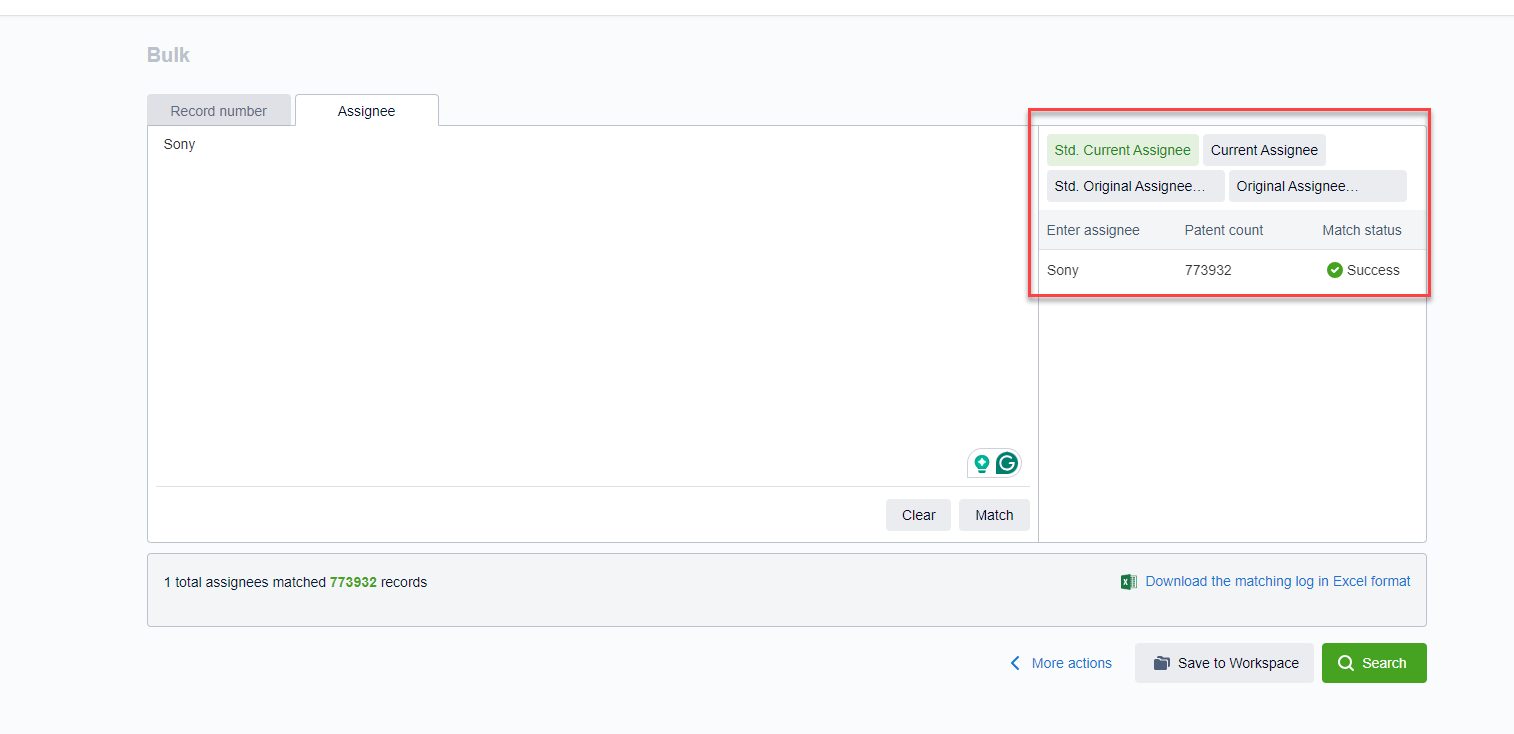Click the magnifier icon on the Search button
The width and height of the screenshot is (1514, 734).
click(1346, 663)
